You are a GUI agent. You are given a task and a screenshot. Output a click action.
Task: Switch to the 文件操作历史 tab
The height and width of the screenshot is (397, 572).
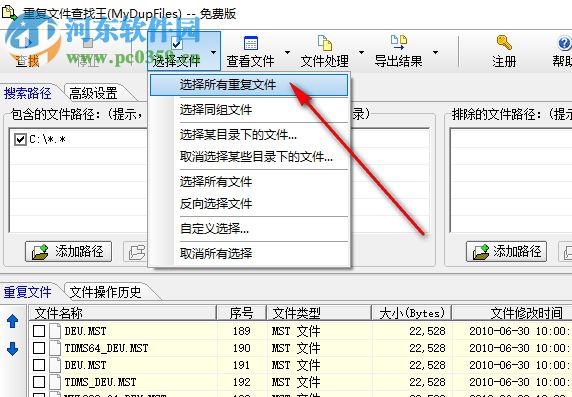pyautogui.click(x=105, y=292)
